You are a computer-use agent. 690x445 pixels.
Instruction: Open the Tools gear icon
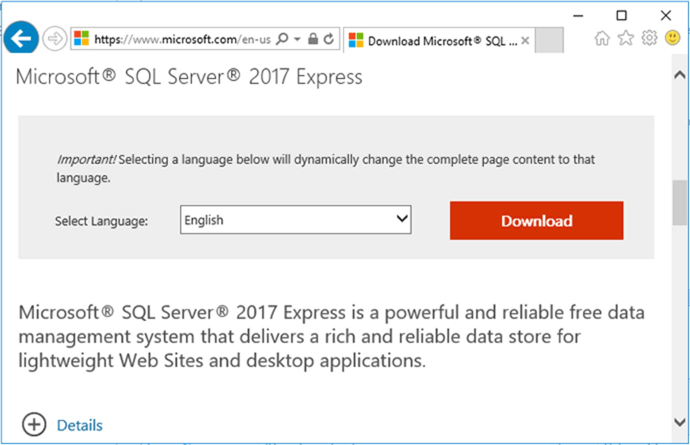[649, 38]
